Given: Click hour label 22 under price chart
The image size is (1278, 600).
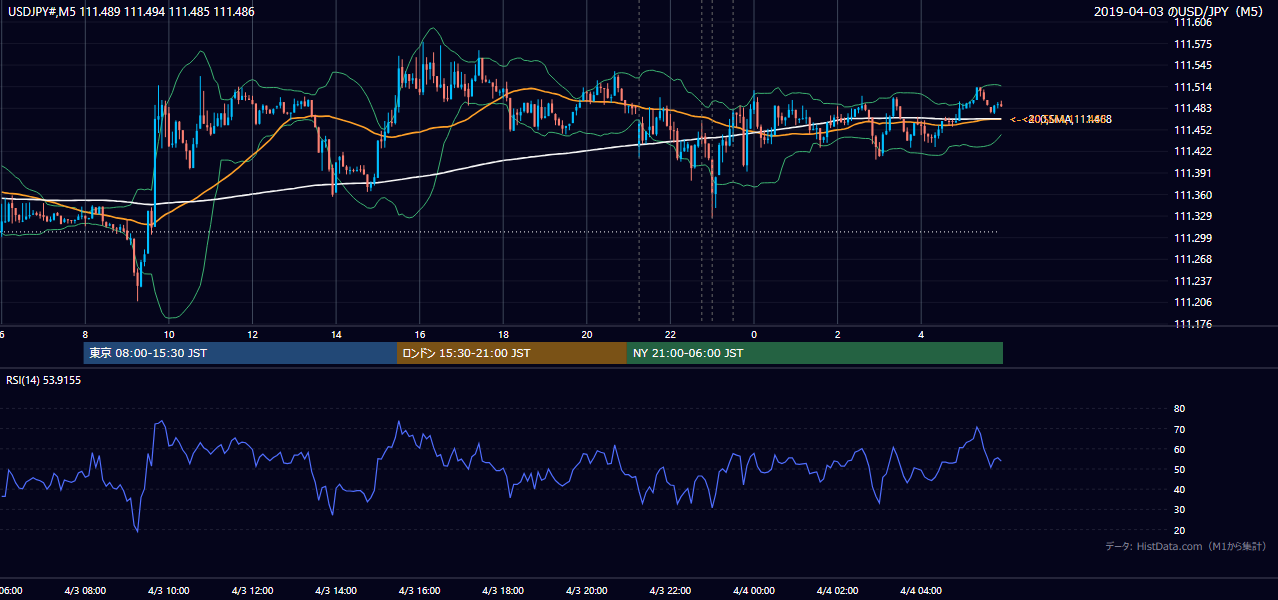Looking at the screenshot, I should [x=671, y=334].
